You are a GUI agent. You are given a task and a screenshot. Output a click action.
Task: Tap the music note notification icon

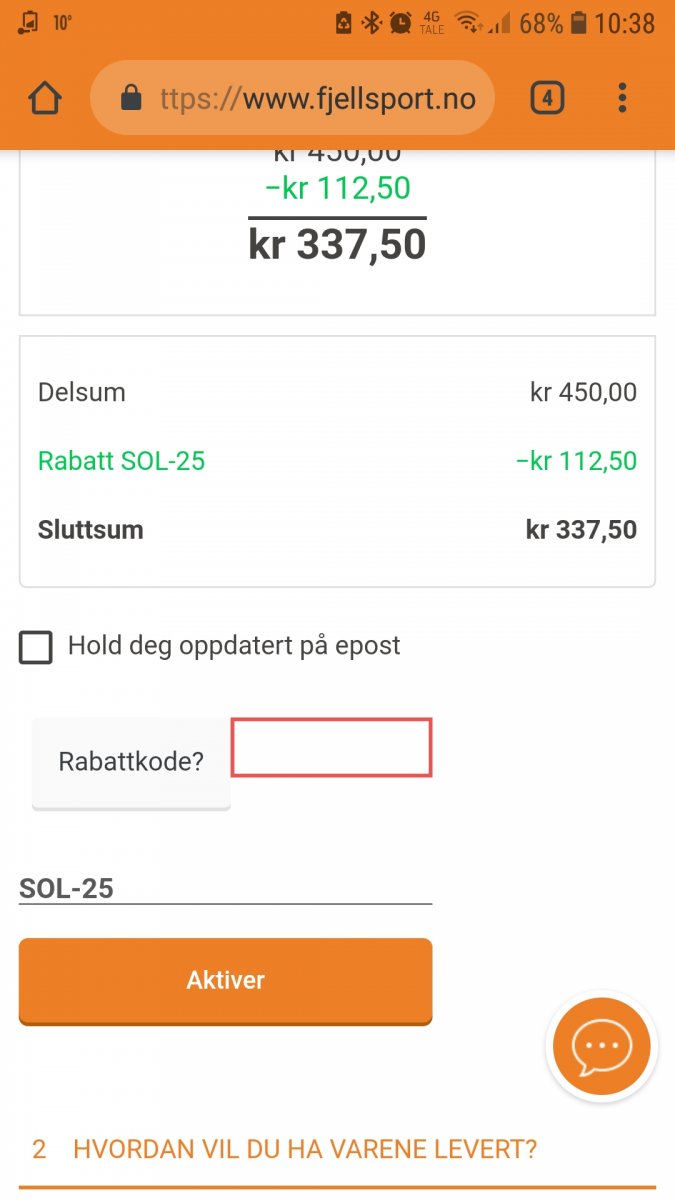(x=30, y=22)
